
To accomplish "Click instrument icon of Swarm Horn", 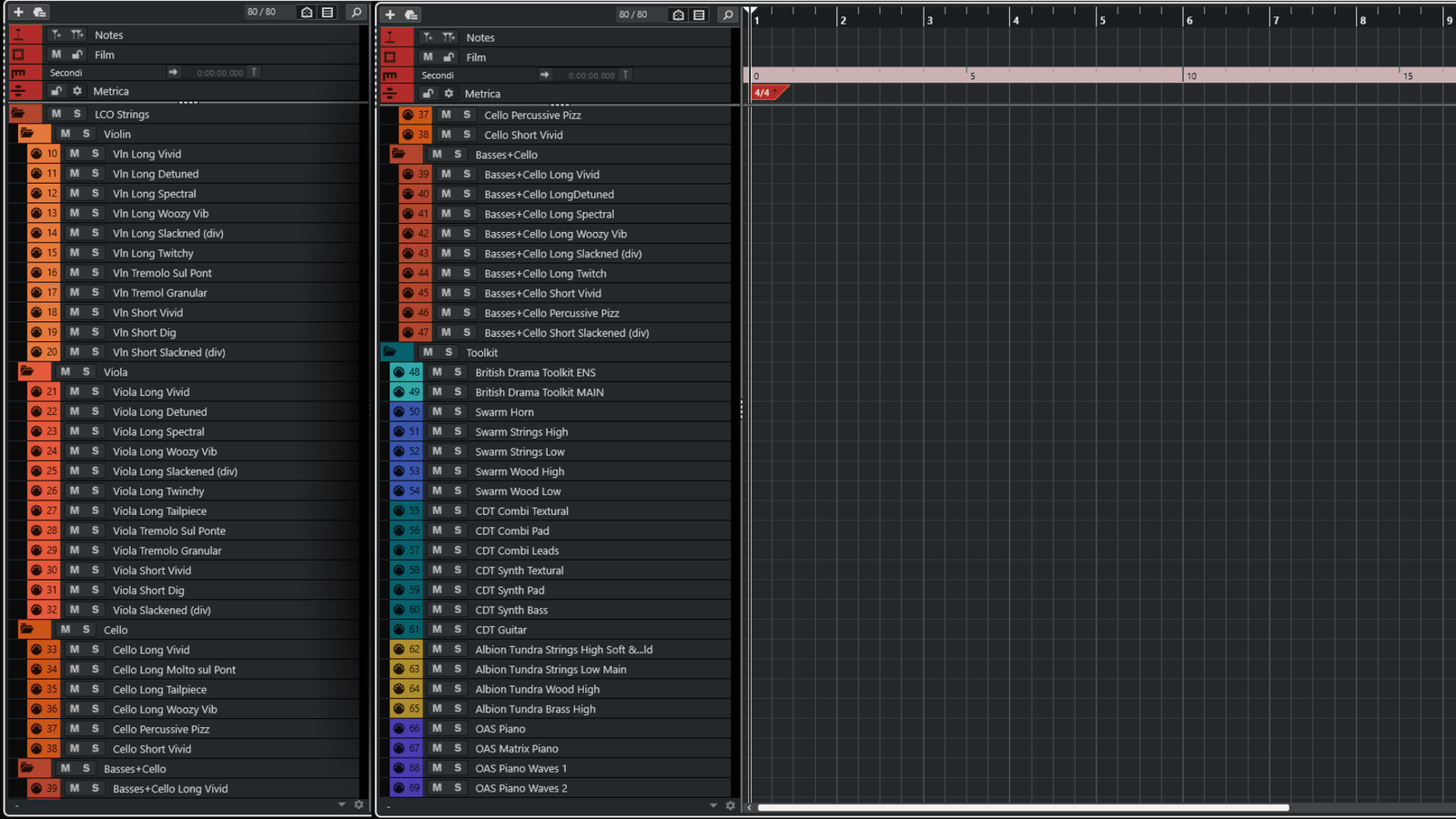I will 398,412.
